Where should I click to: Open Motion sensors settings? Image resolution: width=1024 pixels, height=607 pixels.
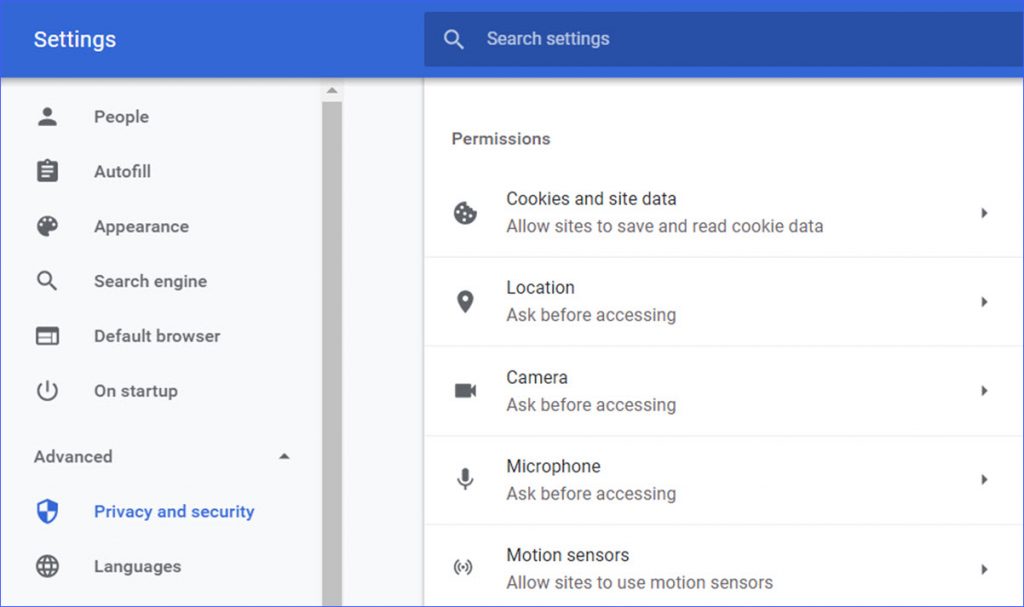(984, 568)
